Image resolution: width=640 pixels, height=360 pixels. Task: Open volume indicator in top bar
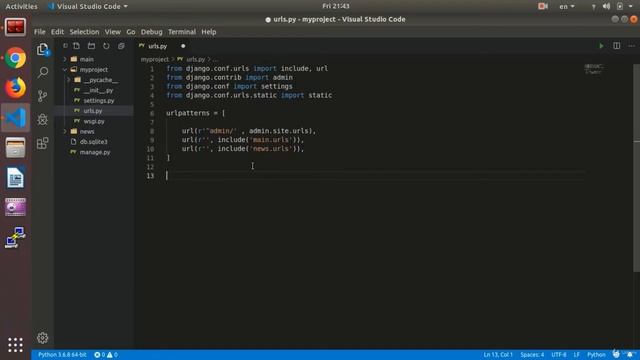pos(606,7)
